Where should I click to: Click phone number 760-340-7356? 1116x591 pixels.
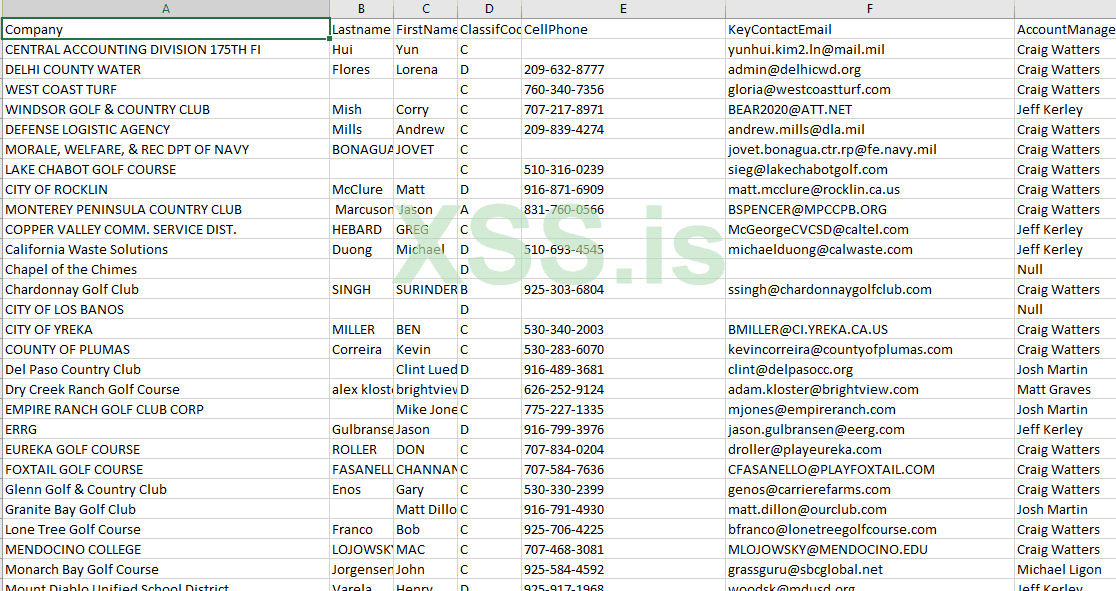pos(564,89)
